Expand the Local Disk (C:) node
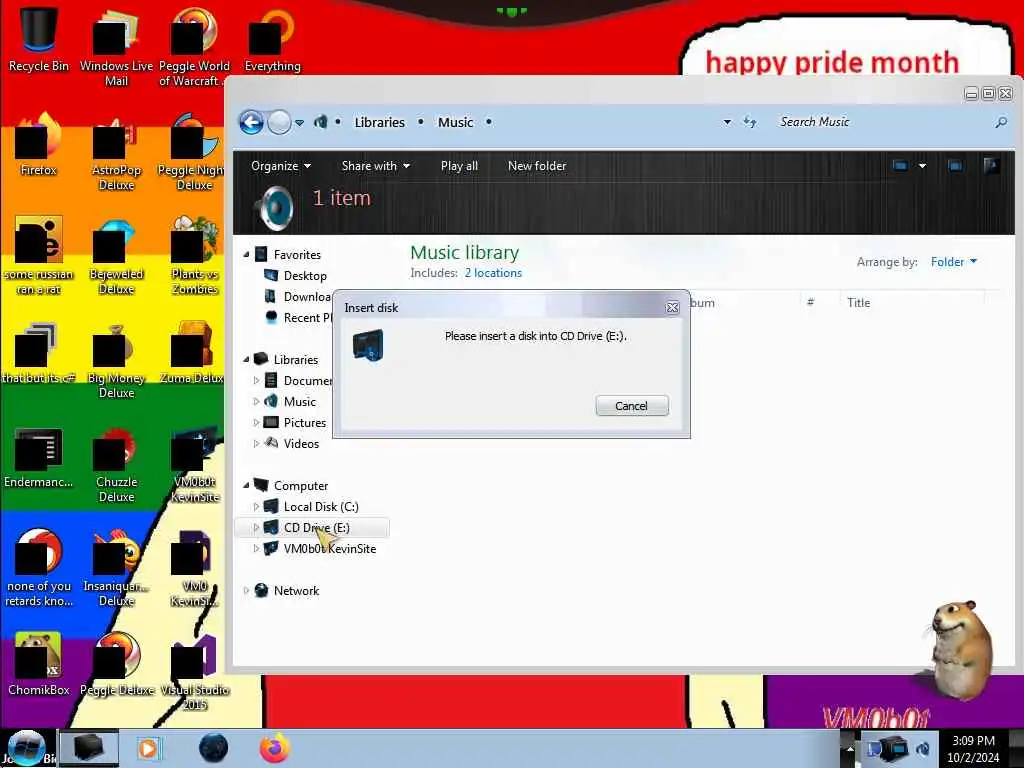Viewport: 1024px width, 768px height. [x=256, y=507]
